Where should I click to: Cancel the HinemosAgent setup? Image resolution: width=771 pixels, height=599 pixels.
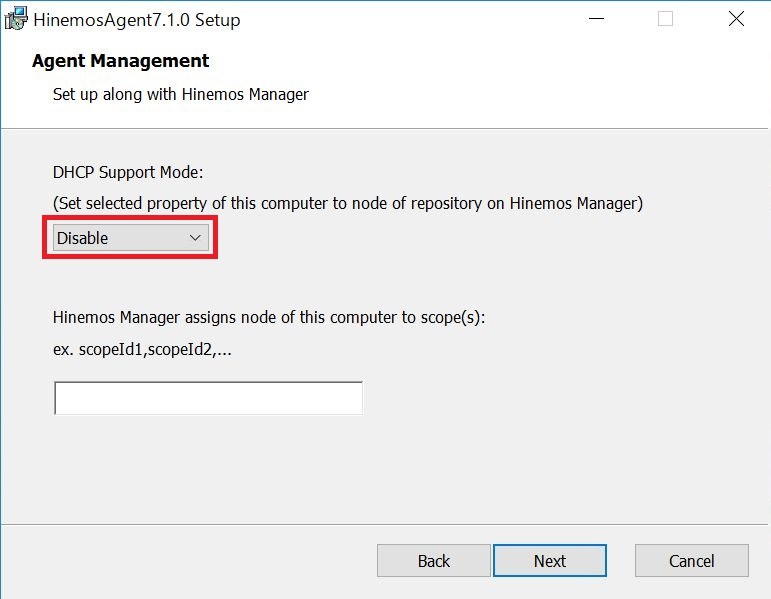(x=691, y=561)
